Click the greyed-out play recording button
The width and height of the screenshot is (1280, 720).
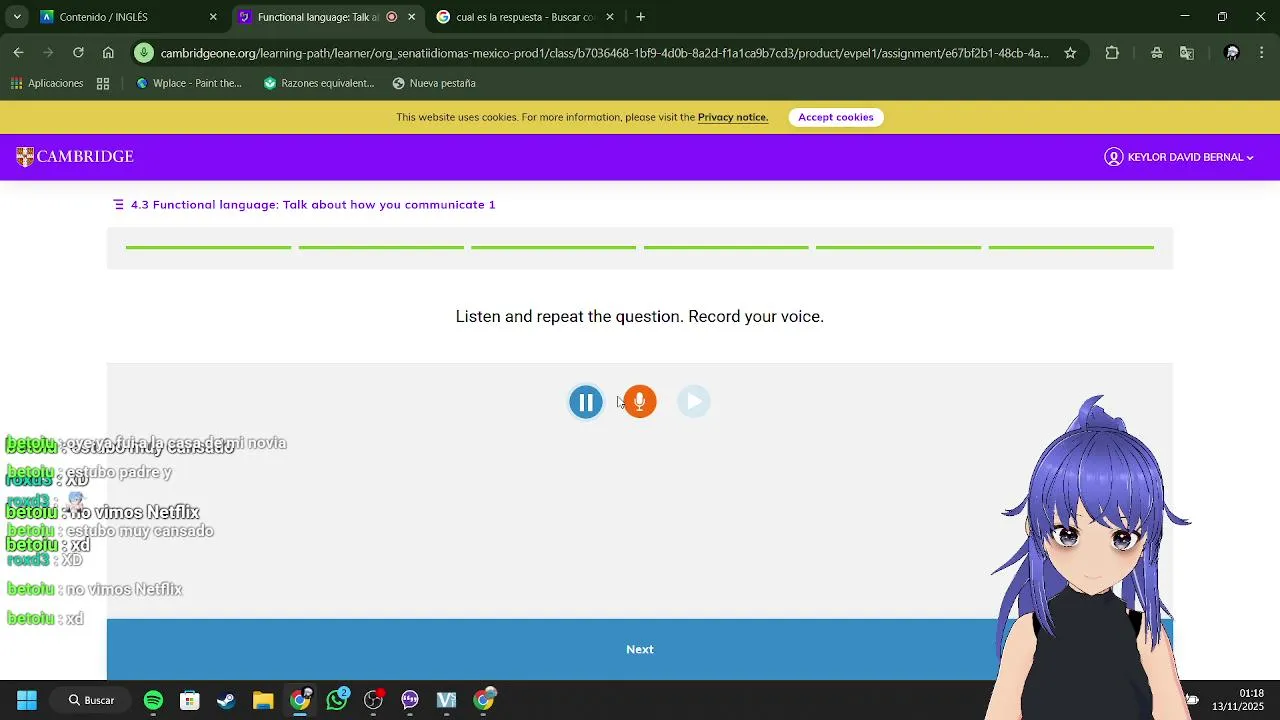pyautogui.click(x=694, y=402)
